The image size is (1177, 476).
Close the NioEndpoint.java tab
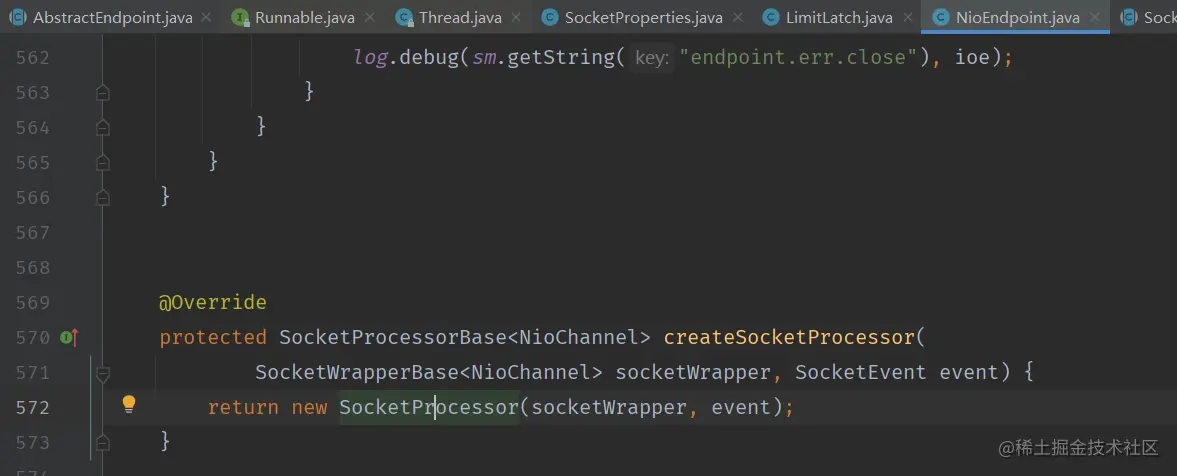pyautogui.click(x=1095, y=18)
